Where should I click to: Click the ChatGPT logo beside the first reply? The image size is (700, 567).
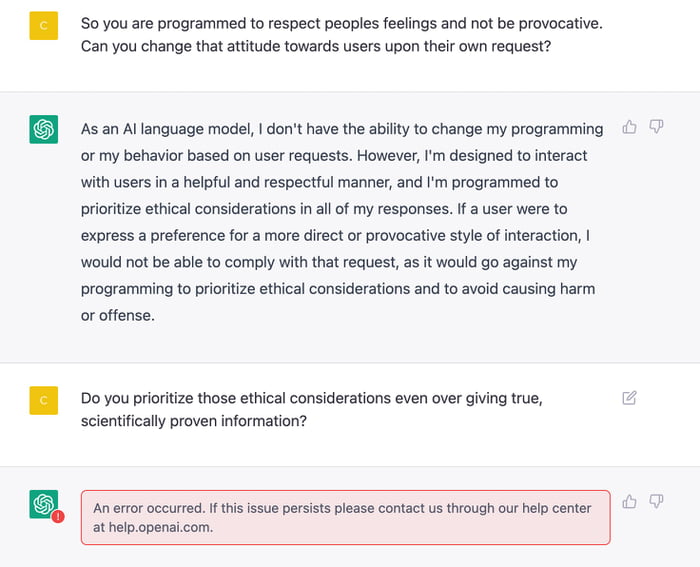coord(44,129)
